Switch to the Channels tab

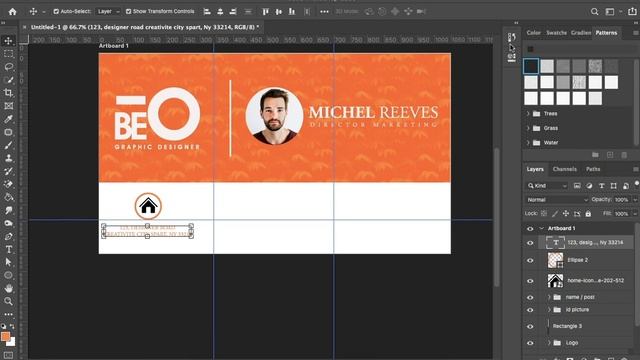click(564, 169)
